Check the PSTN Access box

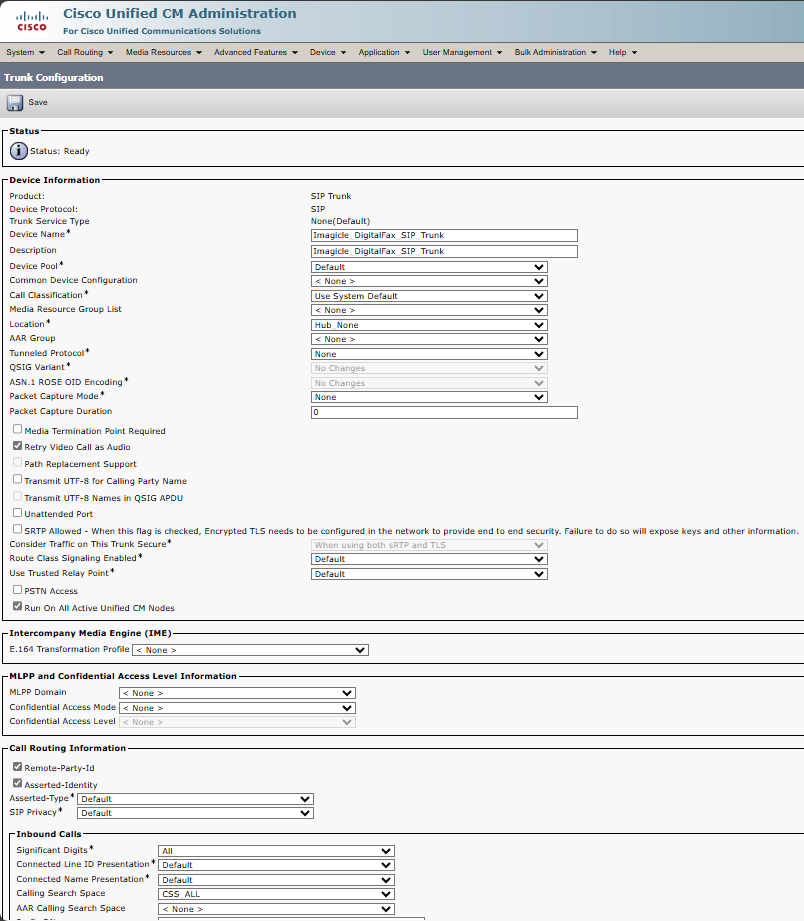pos(18,590)
